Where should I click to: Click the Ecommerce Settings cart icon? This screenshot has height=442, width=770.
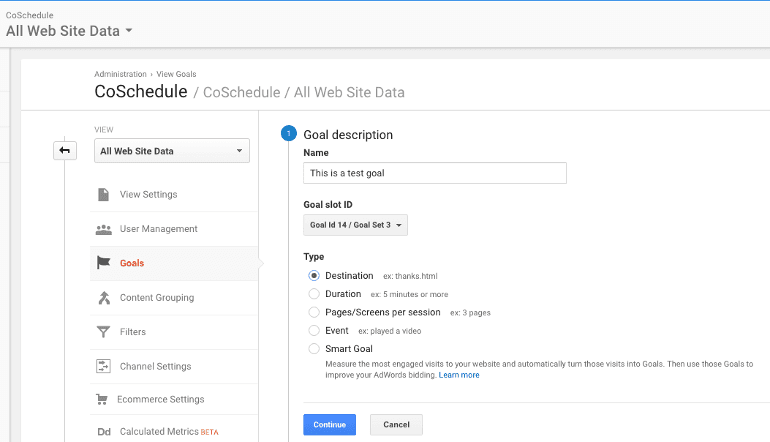tap(102, 399)
